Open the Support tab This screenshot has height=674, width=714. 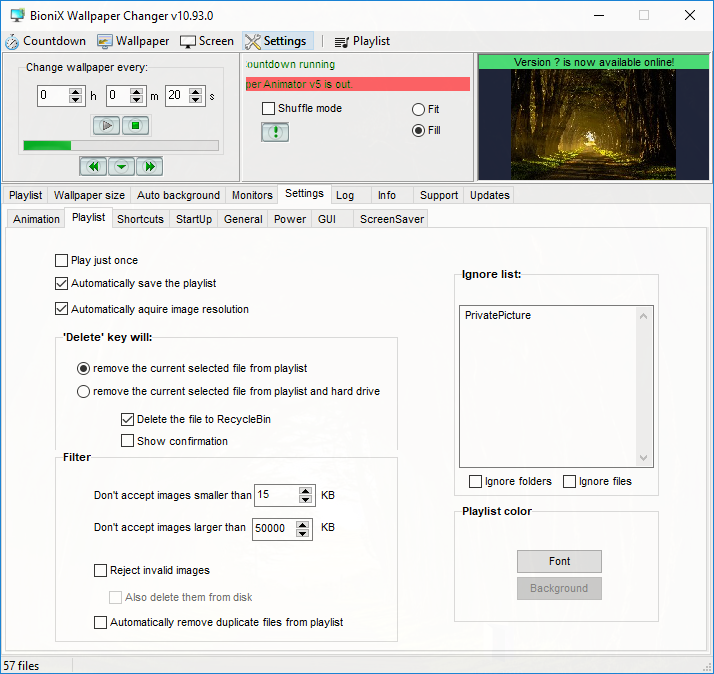pos(439,195)
